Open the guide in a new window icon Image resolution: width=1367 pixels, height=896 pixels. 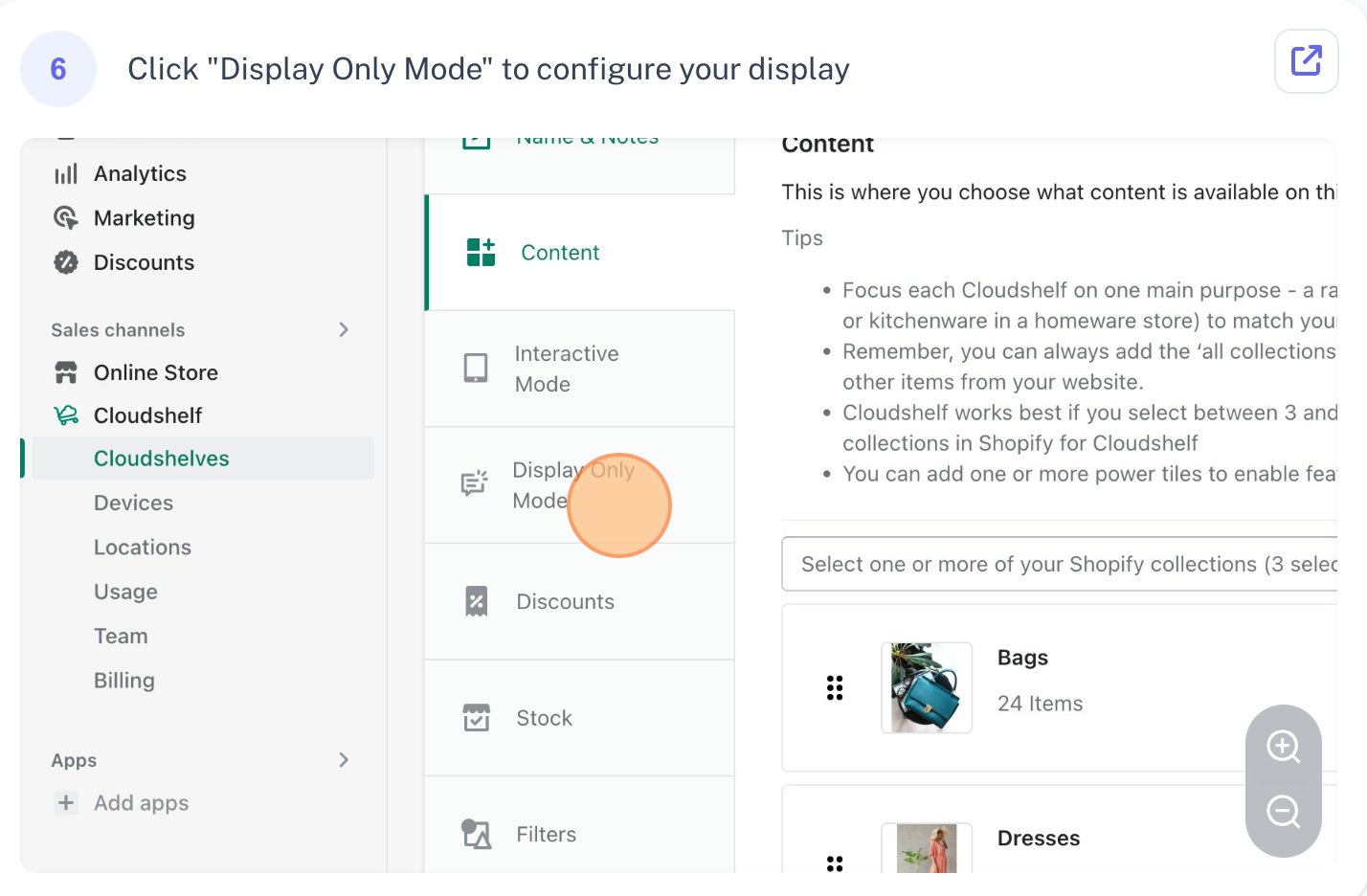(x=1306, y=61)
